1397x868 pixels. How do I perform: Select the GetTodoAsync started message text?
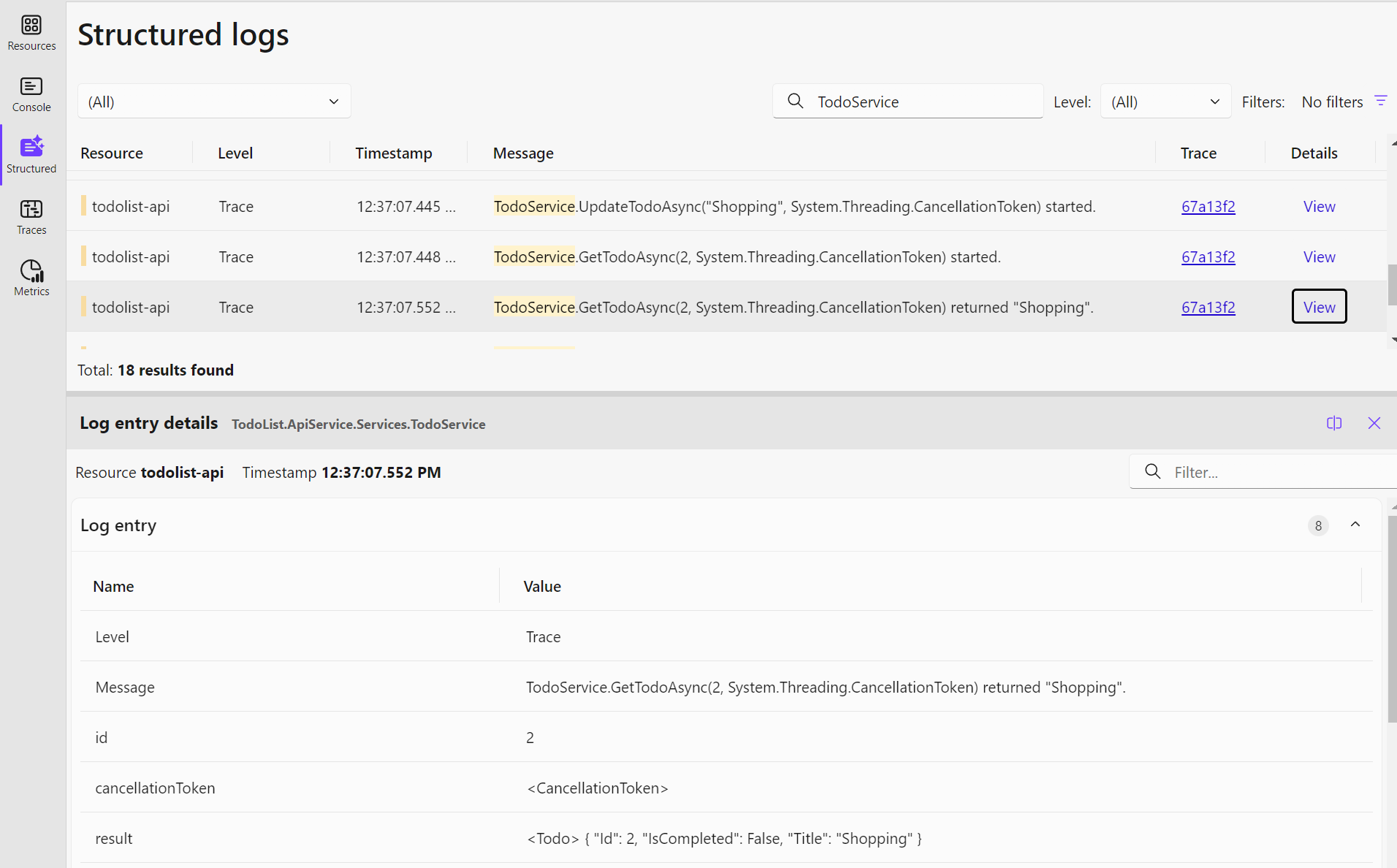click(747, 257)
